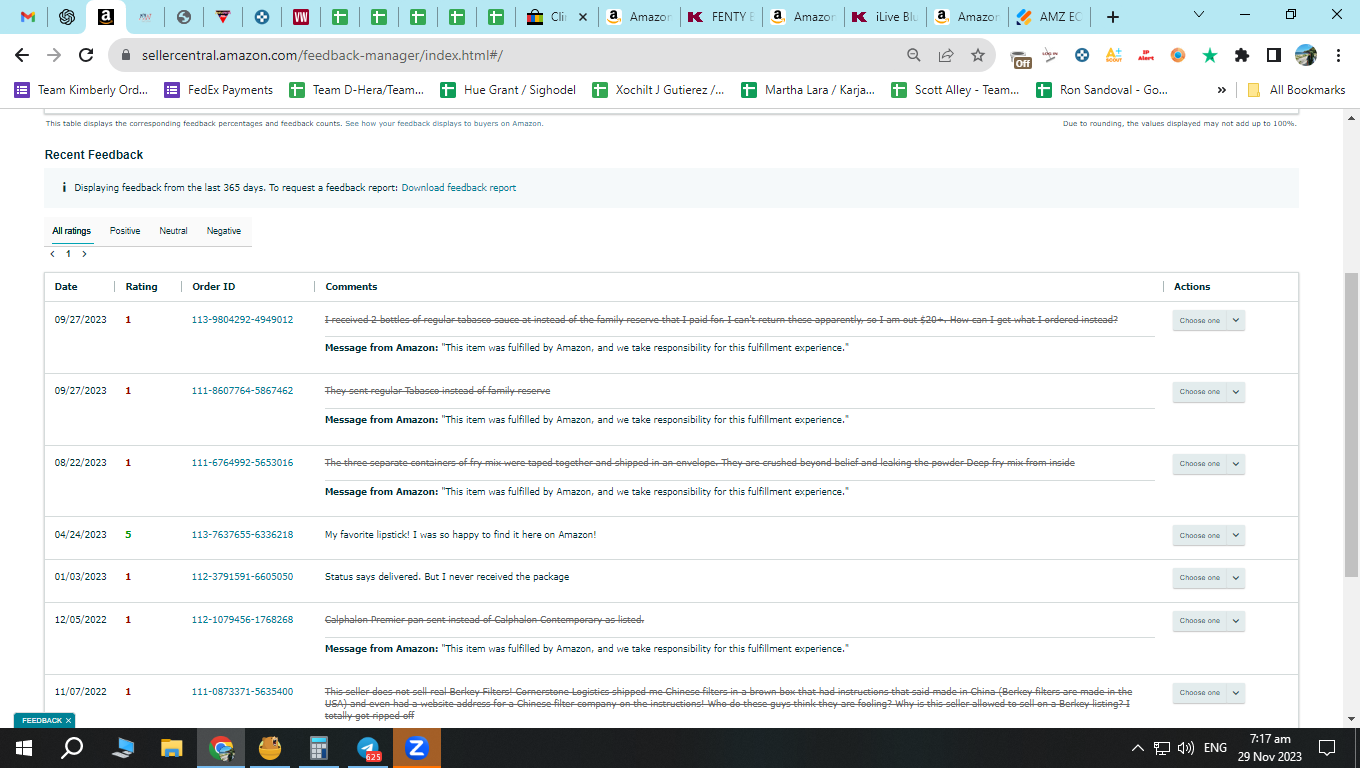
Task: Open Martha Lara / Karja bookmark
Action: [x=809, y=89]
